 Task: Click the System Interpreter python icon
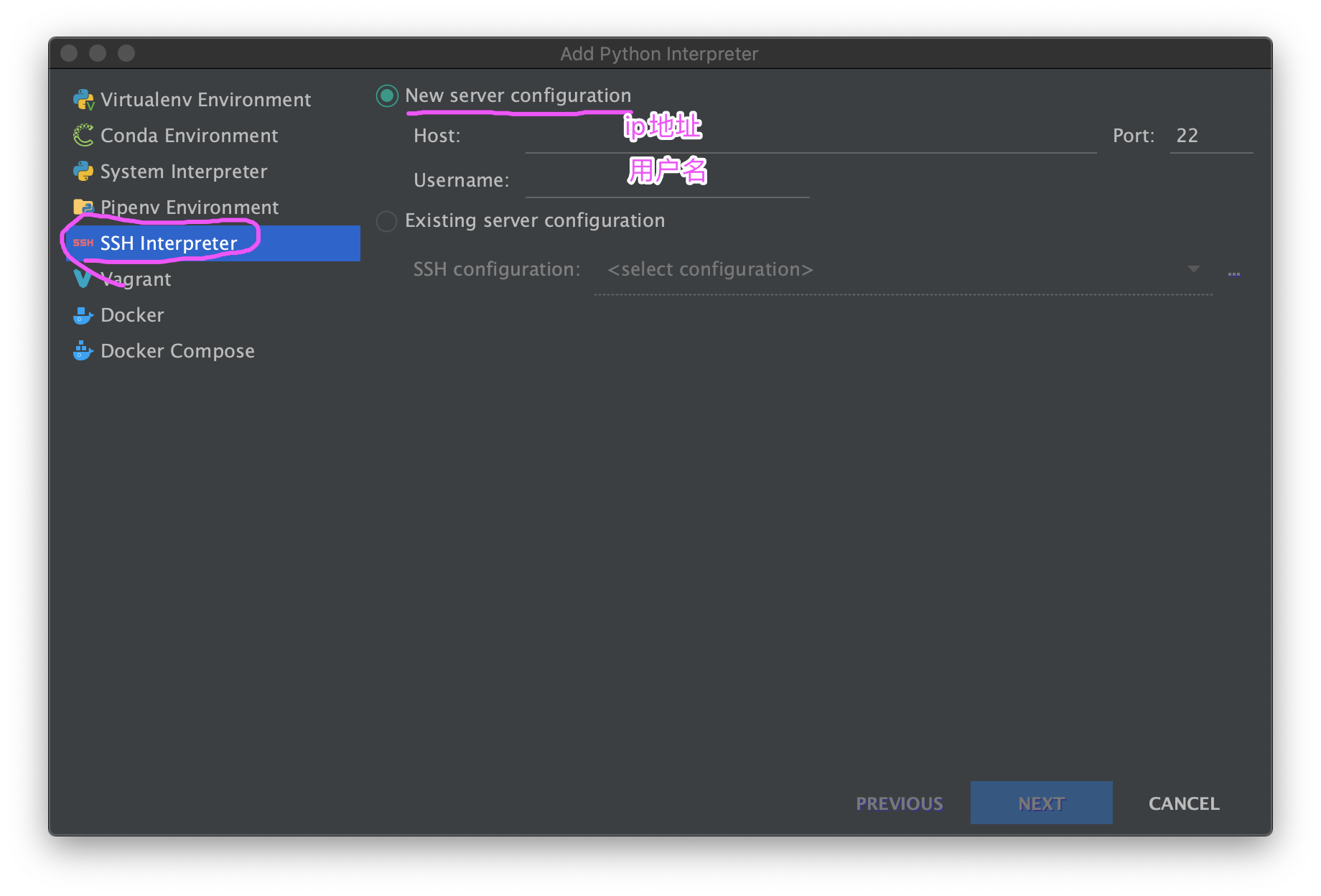(83, 172)
